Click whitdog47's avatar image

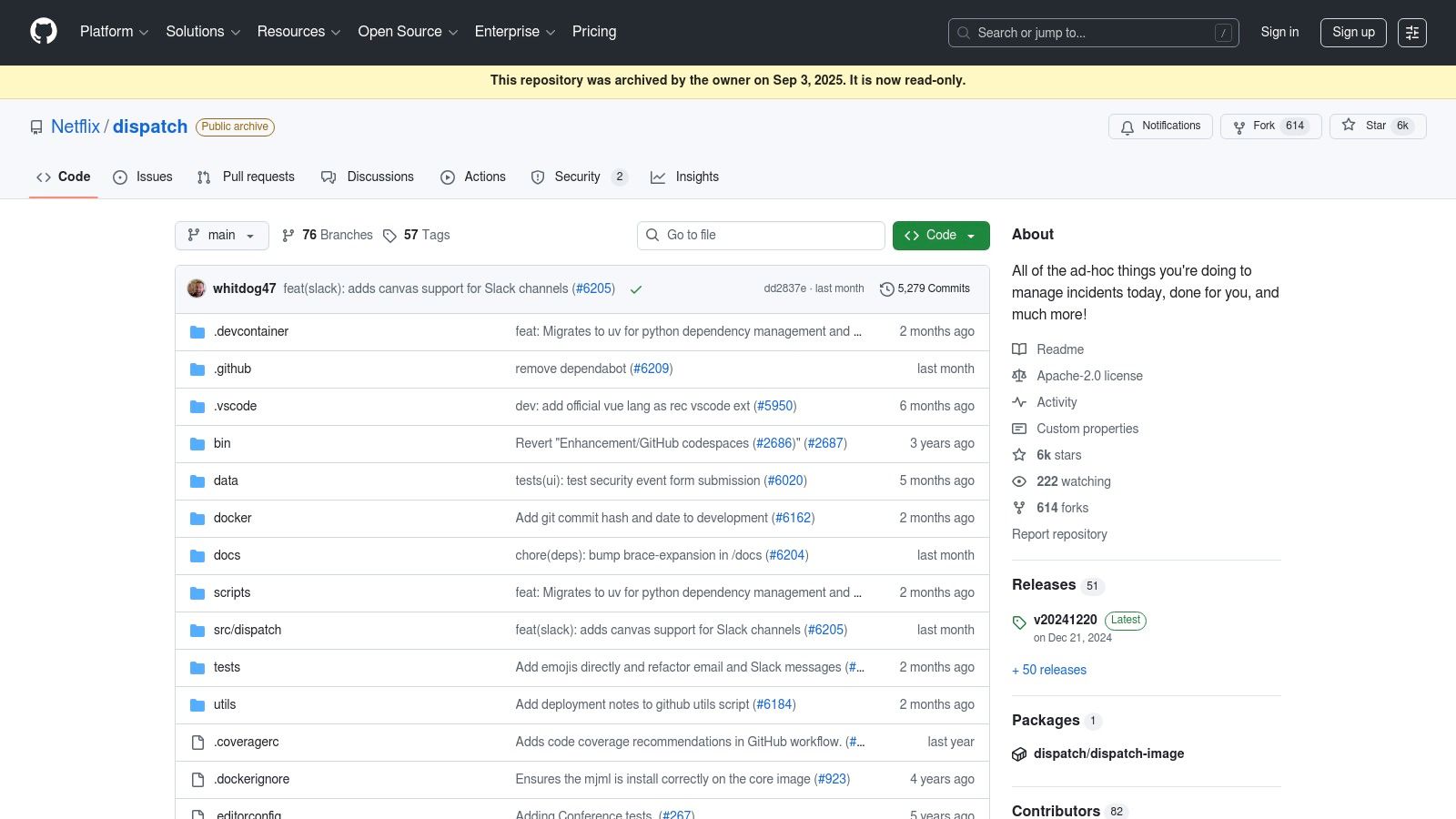click(197, 288)
